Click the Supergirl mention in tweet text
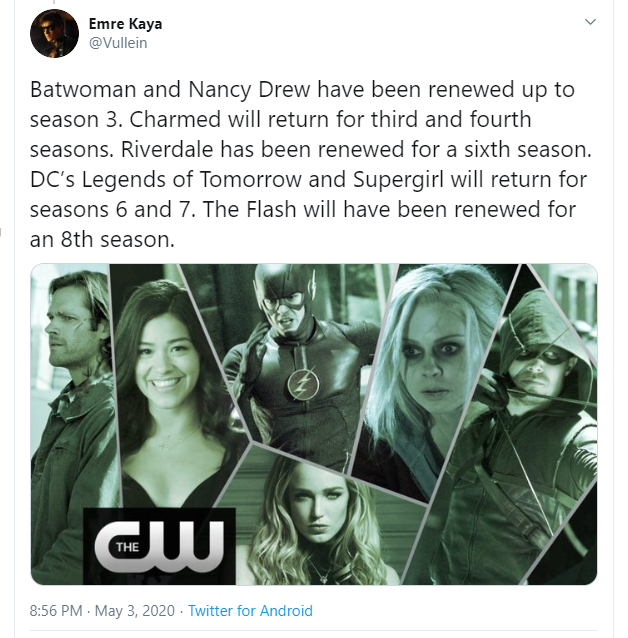 [x=398, y=179]
